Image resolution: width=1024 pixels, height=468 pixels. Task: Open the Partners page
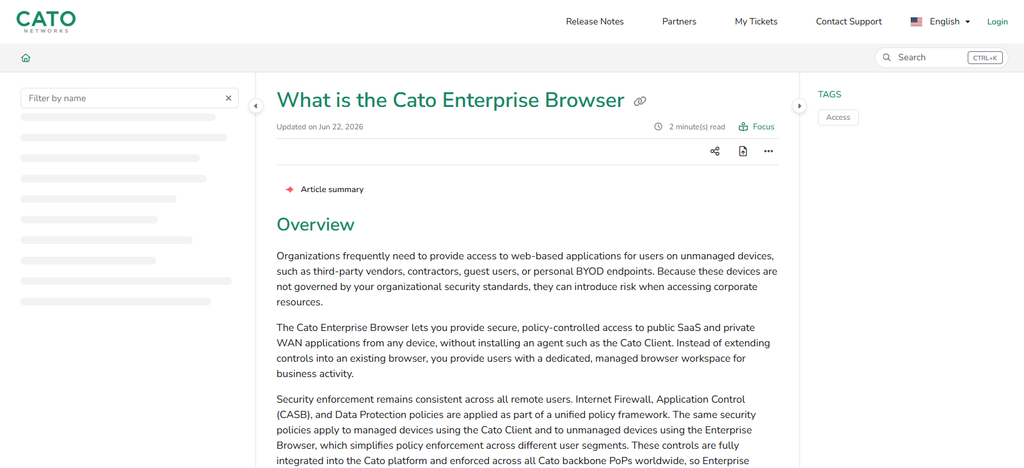[x=679, y=22]
